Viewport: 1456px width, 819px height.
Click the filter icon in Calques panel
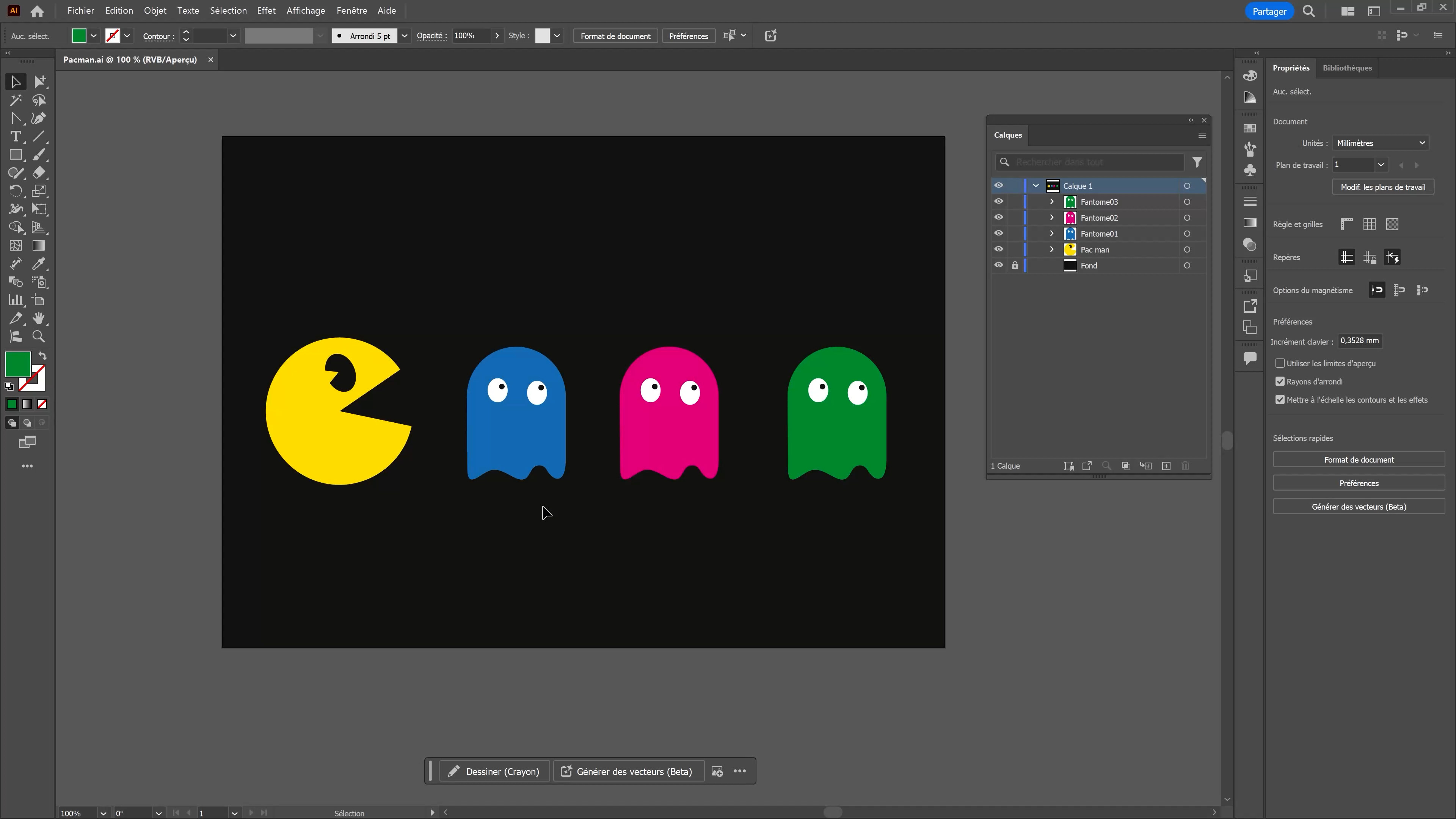click(x=1197, y=162)
